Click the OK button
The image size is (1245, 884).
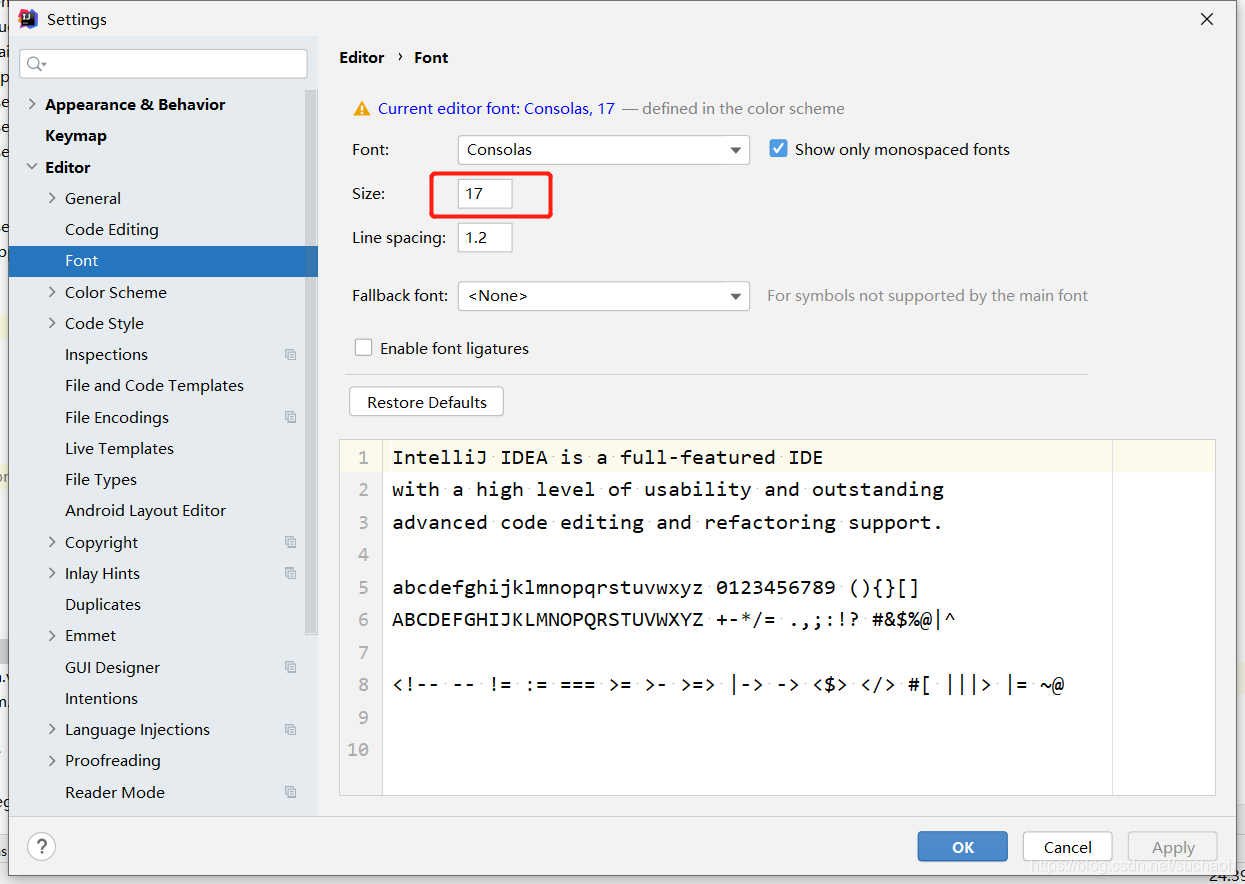click(963, 847)
